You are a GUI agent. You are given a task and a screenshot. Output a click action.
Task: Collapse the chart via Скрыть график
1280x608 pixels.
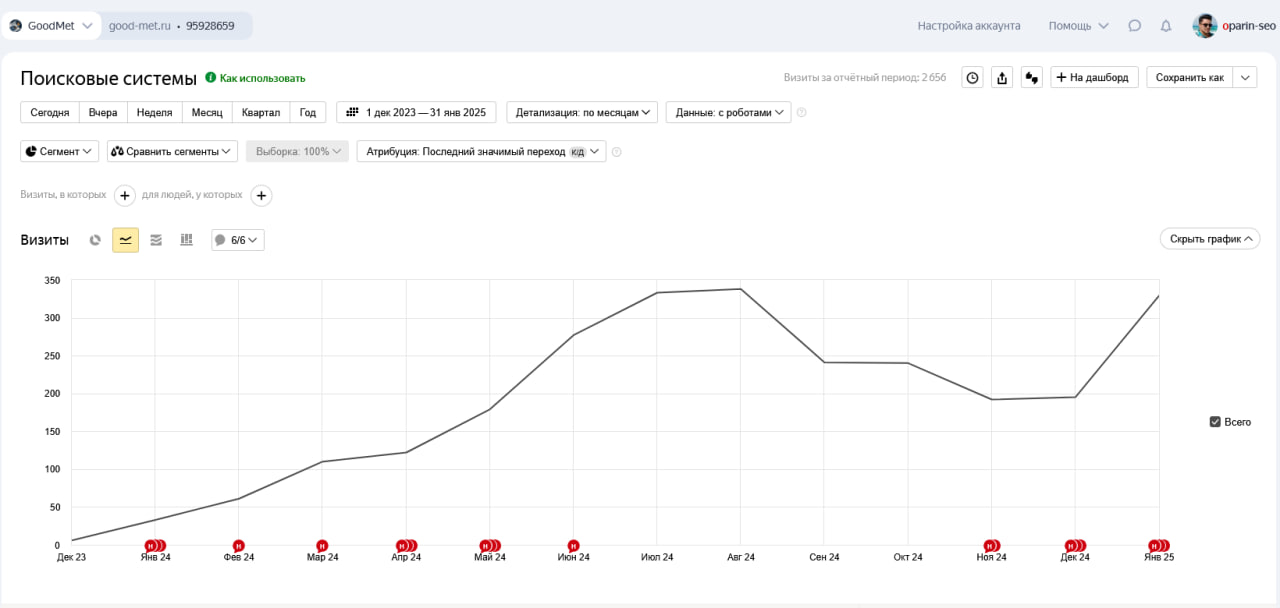(1209, 239)
